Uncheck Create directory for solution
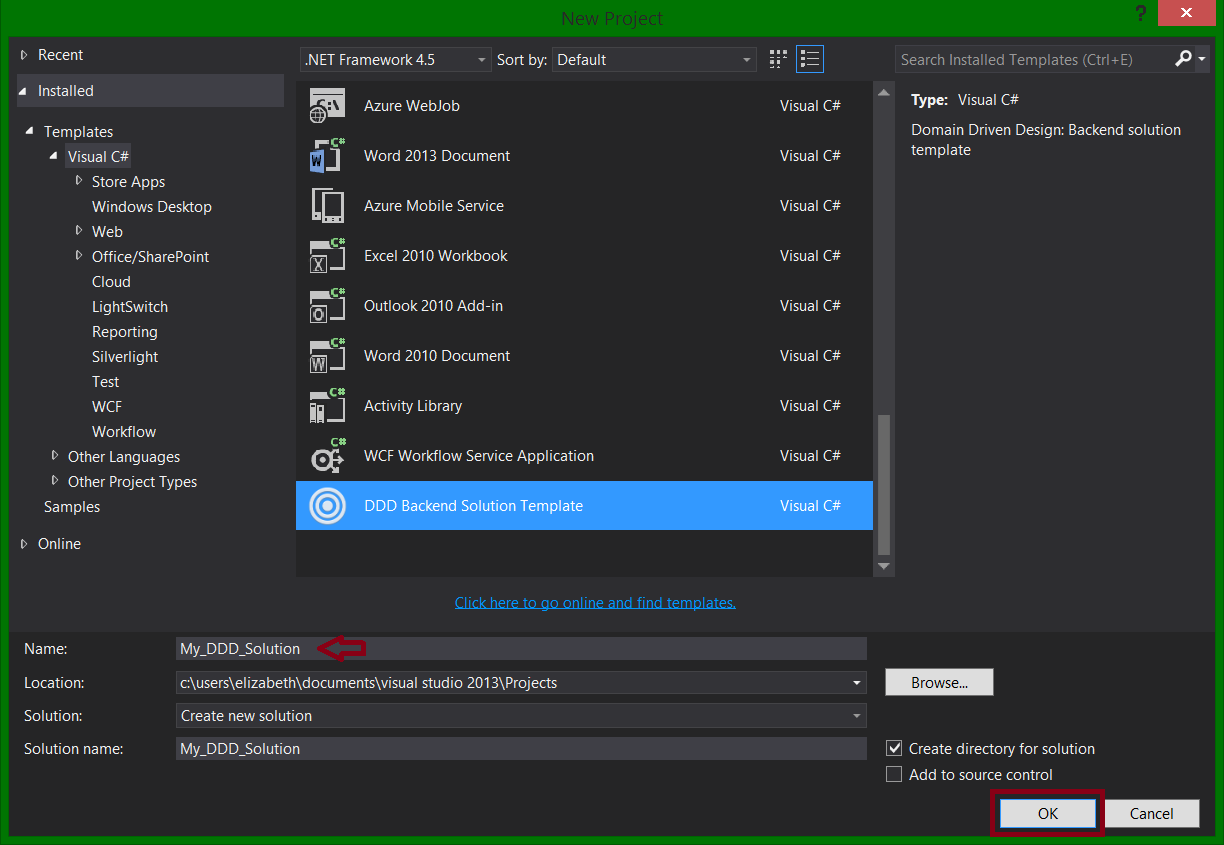Screen dimensions: 1224x845 [x=893, y=748]
